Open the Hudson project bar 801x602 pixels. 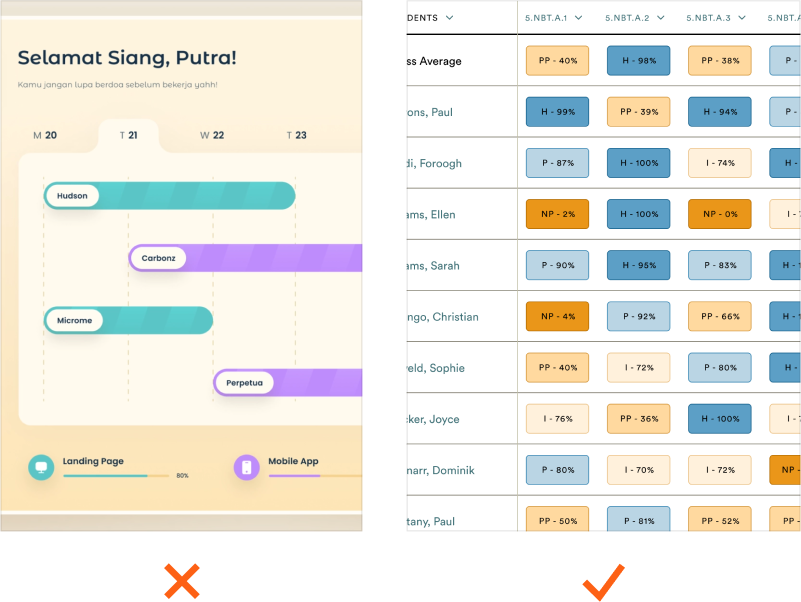pyautogui.click(x=170, y=196)
